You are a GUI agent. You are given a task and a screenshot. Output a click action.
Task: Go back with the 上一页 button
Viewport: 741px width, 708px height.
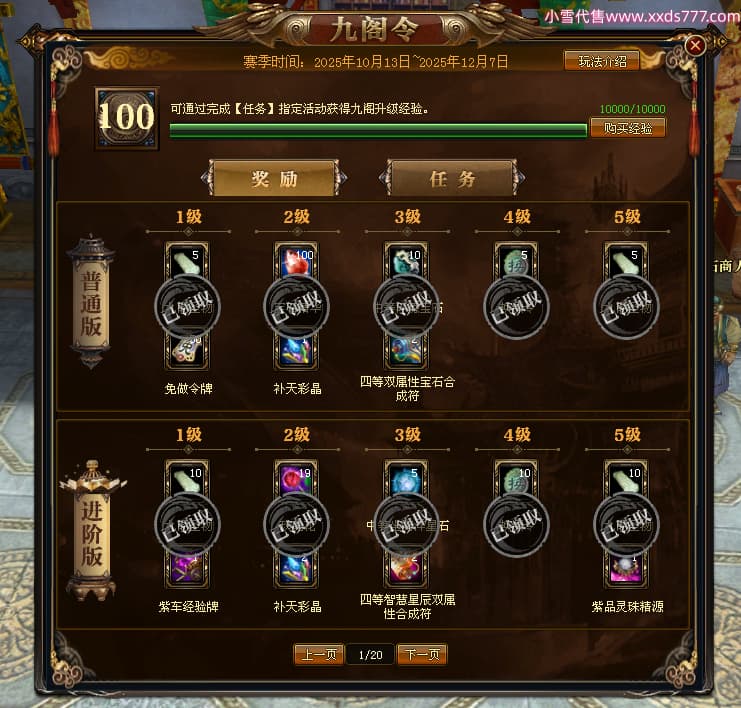319,655
